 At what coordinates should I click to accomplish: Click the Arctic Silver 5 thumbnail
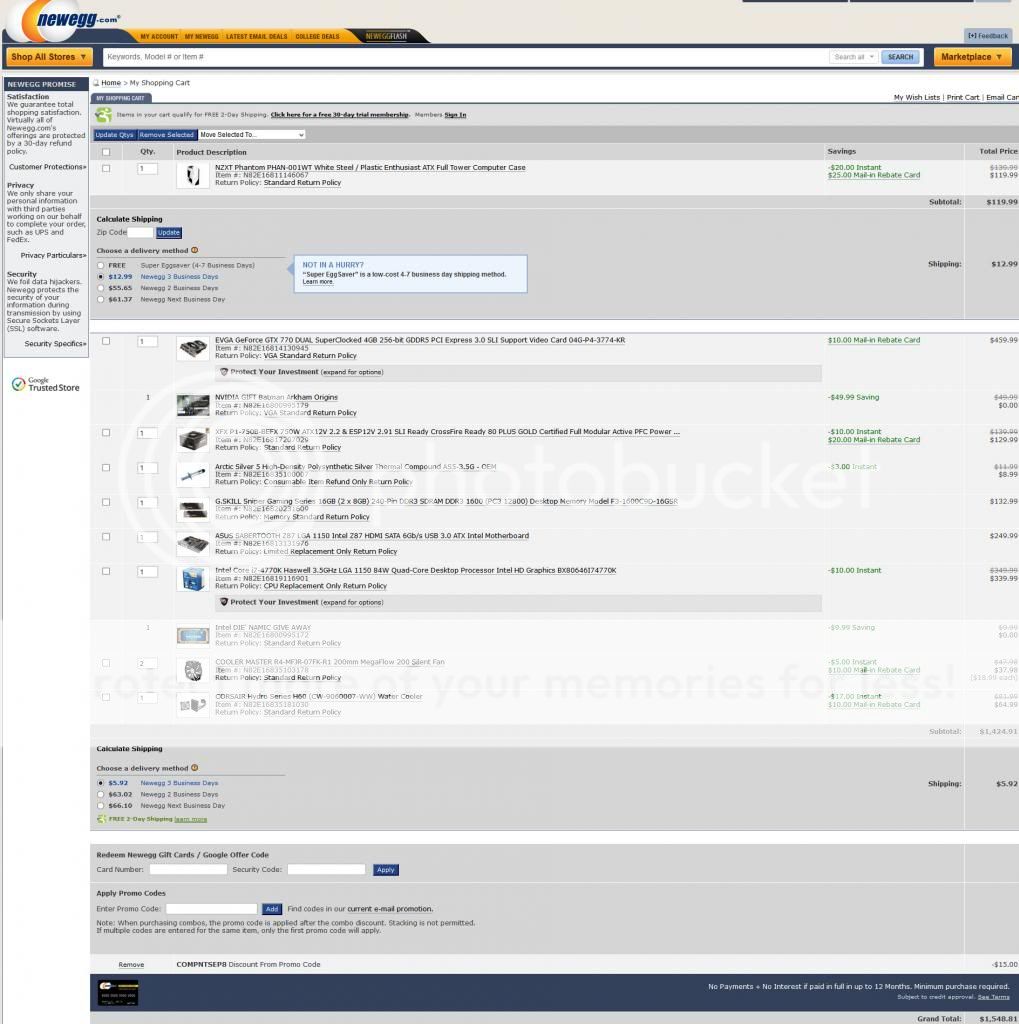click(192, 474)
